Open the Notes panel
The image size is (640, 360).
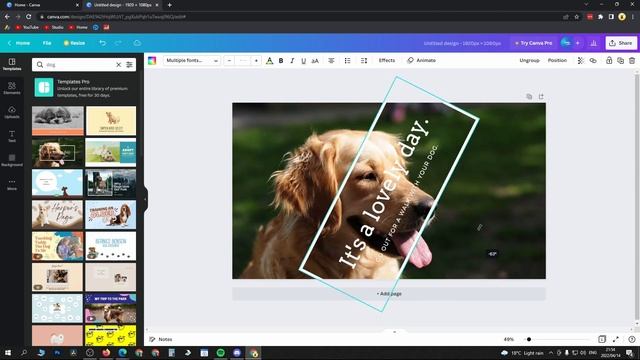[x=161, y=339]
